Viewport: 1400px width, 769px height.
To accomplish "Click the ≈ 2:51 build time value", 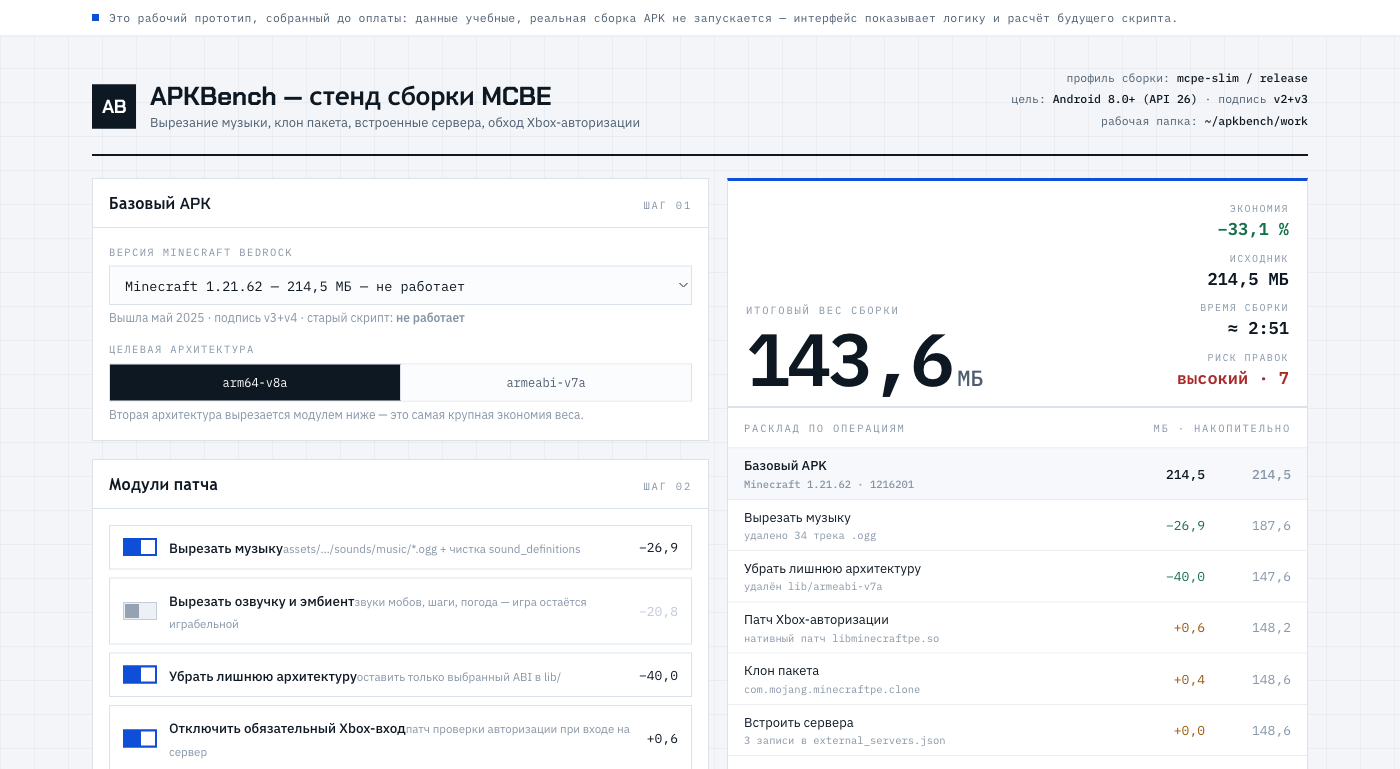I will tap(1258, 328).
